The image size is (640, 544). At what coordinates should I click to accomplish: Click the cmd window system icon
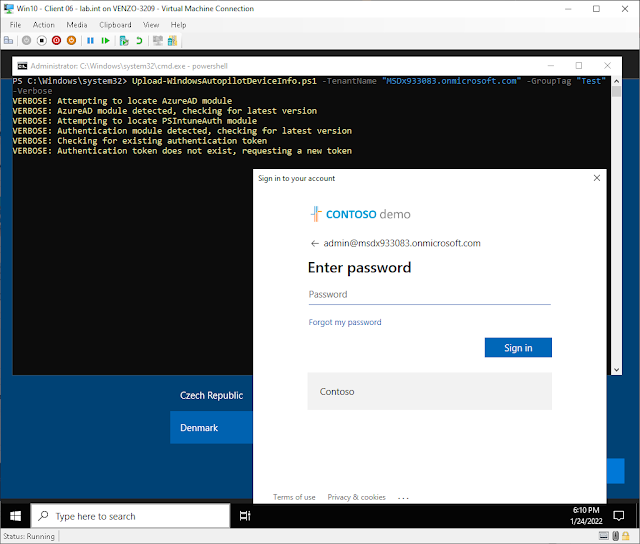(22, 66)
